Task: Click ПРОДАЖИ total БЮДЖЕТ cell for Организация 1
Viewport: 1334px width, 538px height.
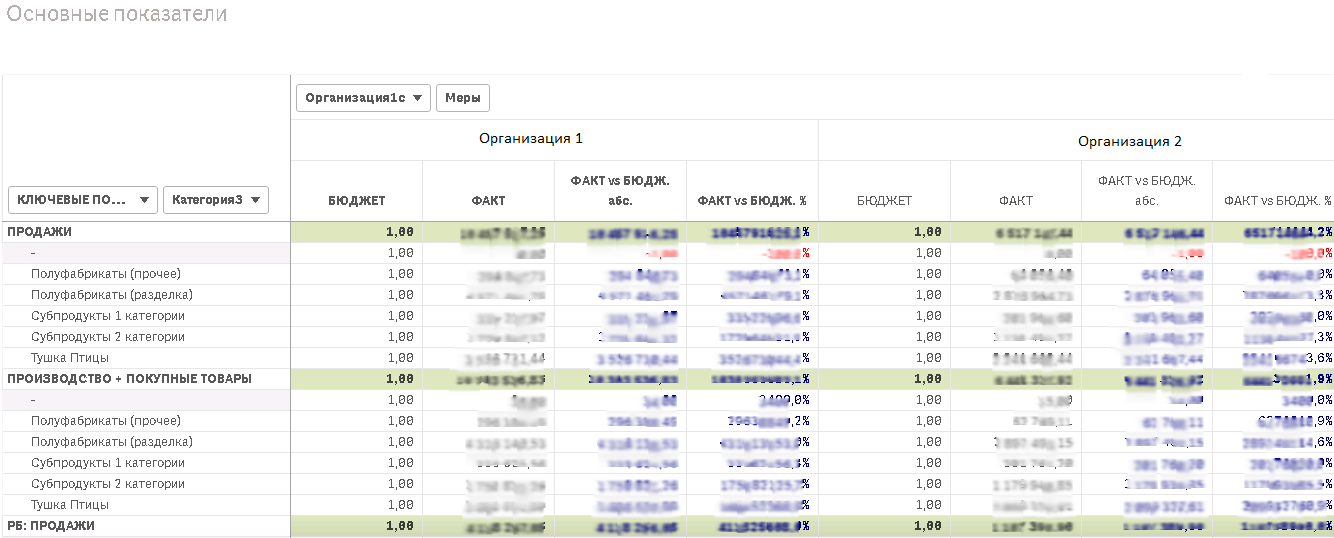Action: tap(357, 231)
